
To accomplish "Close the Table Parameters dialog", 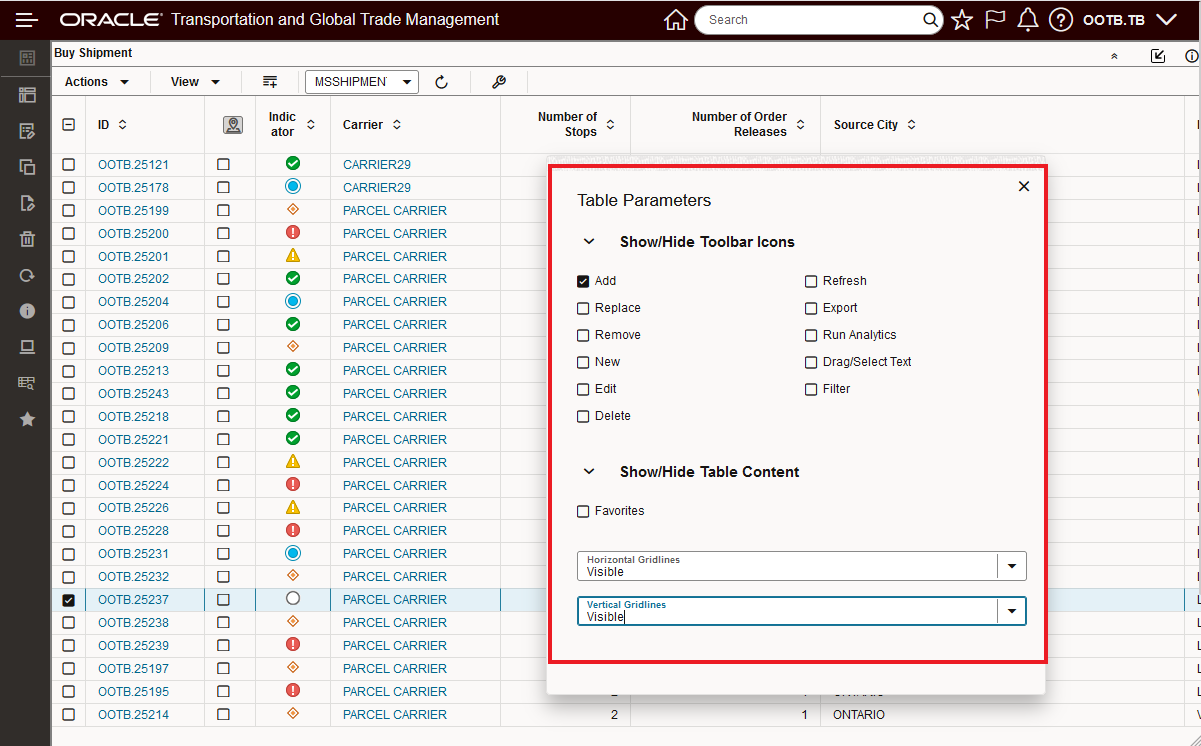I will [x=1024, y=186].
